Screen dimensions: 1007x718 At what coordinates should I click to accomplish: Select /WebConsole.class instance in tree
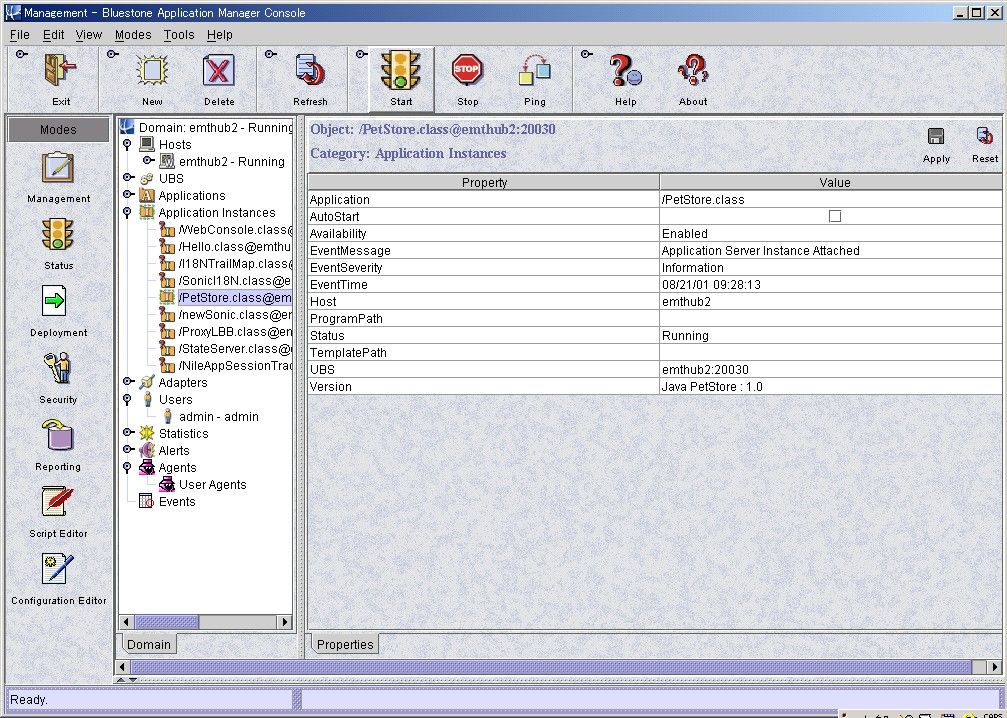235,229
